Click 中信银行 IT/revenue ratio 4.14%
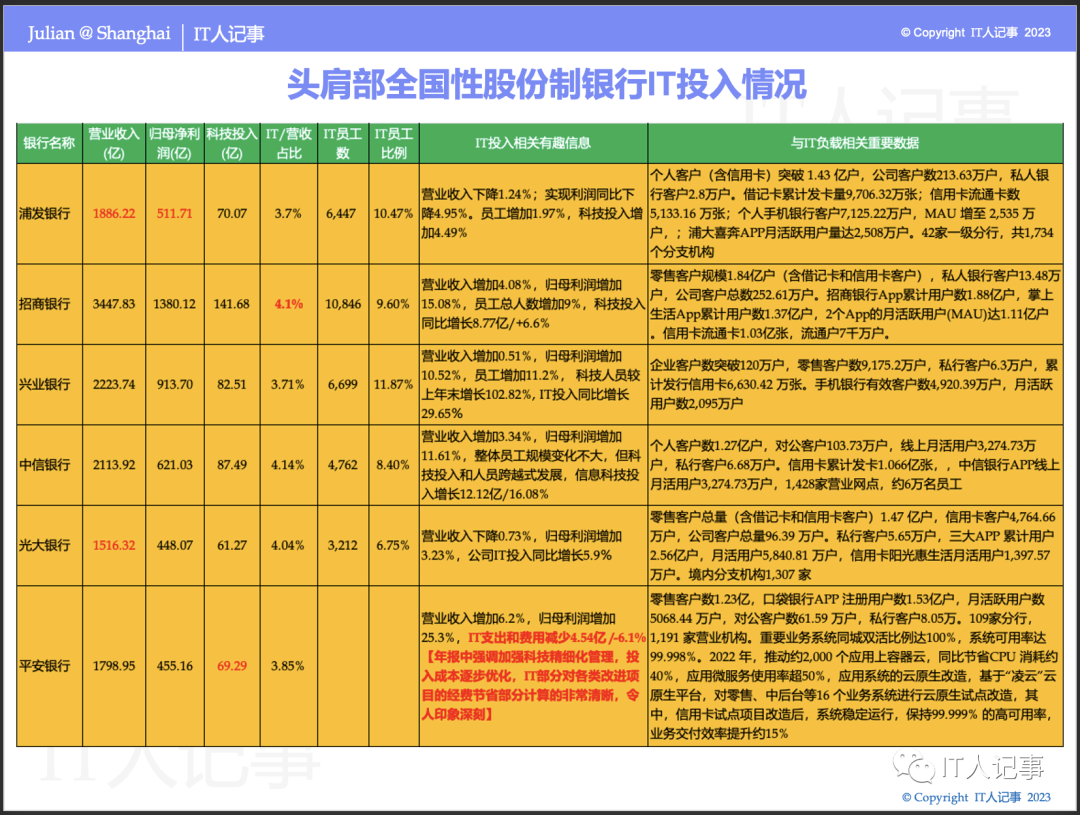 (288, 465)
